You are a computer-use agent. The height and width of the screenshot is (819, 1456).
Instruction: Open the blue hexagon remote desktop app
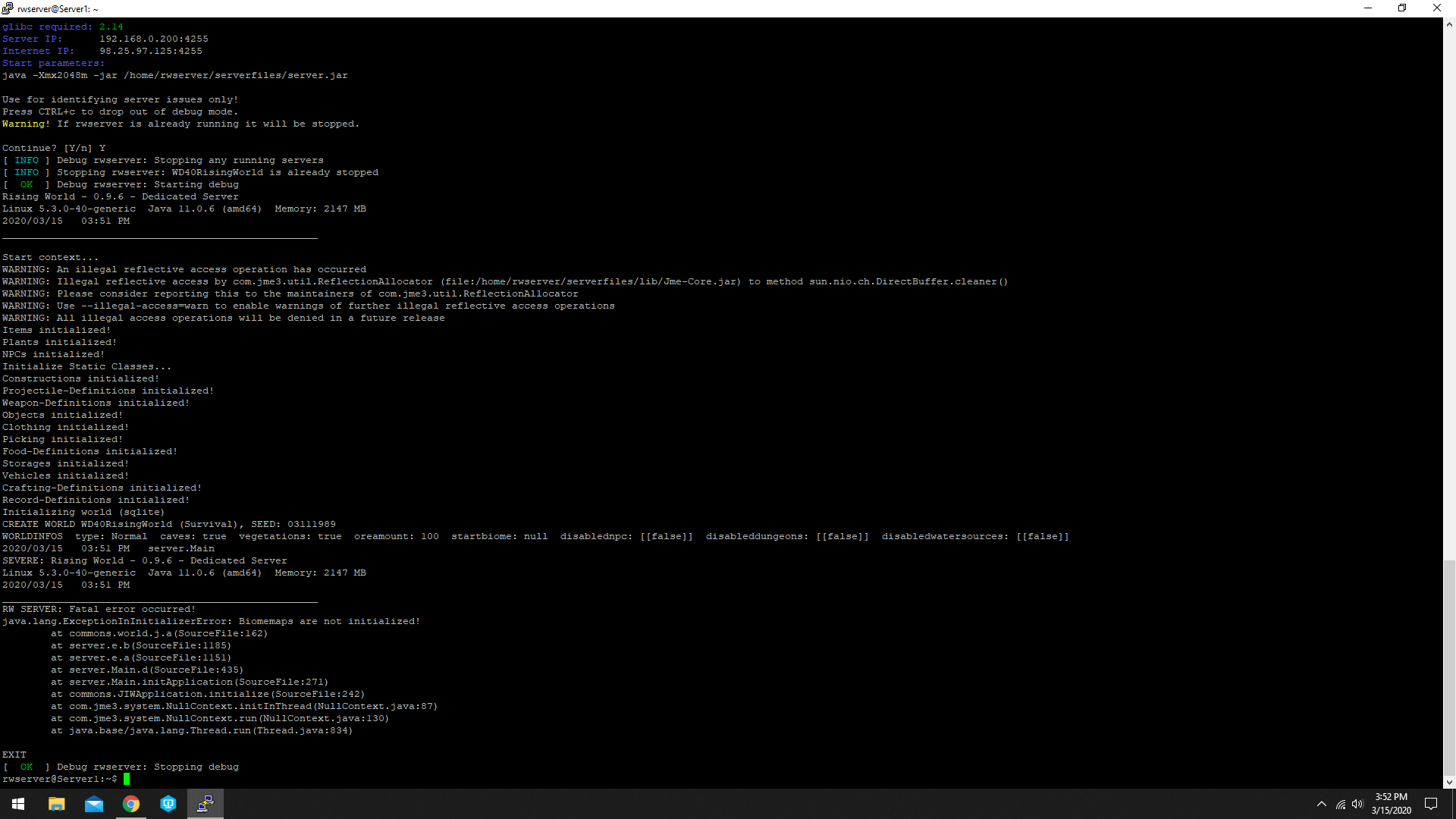point(168,804)
